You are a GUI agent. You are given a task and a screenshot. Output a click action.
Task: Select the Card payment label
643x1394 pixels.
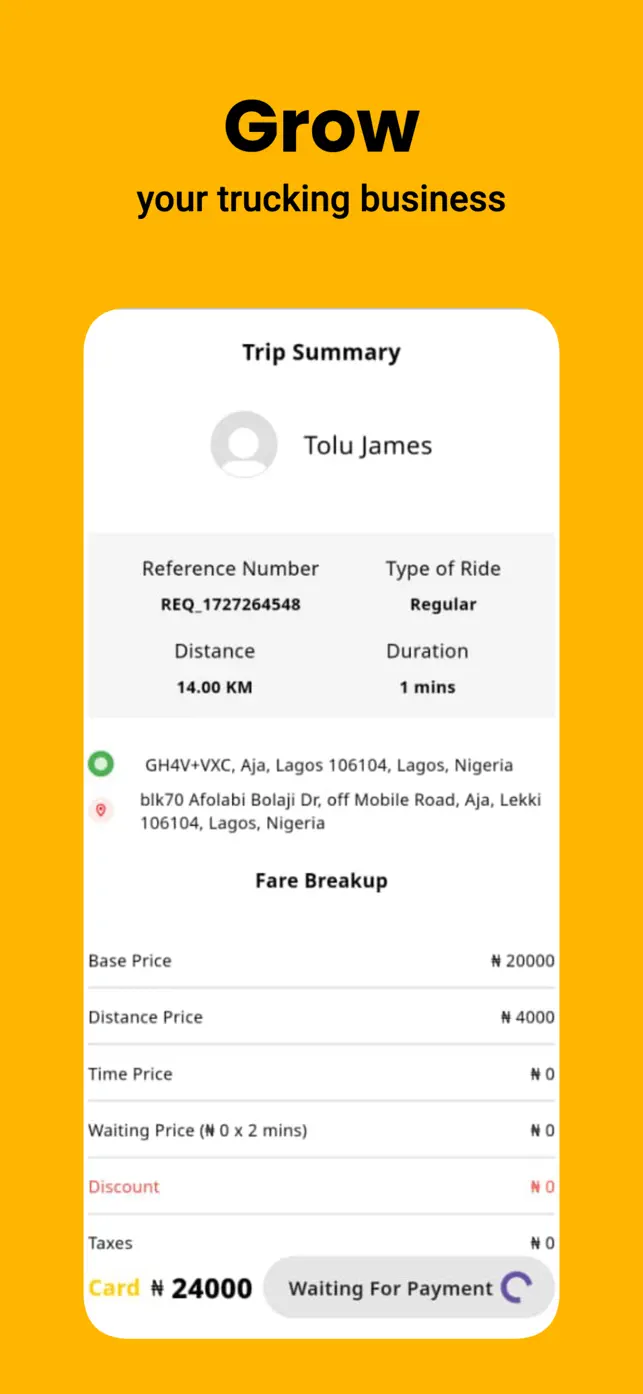[x=114, y=1288]
